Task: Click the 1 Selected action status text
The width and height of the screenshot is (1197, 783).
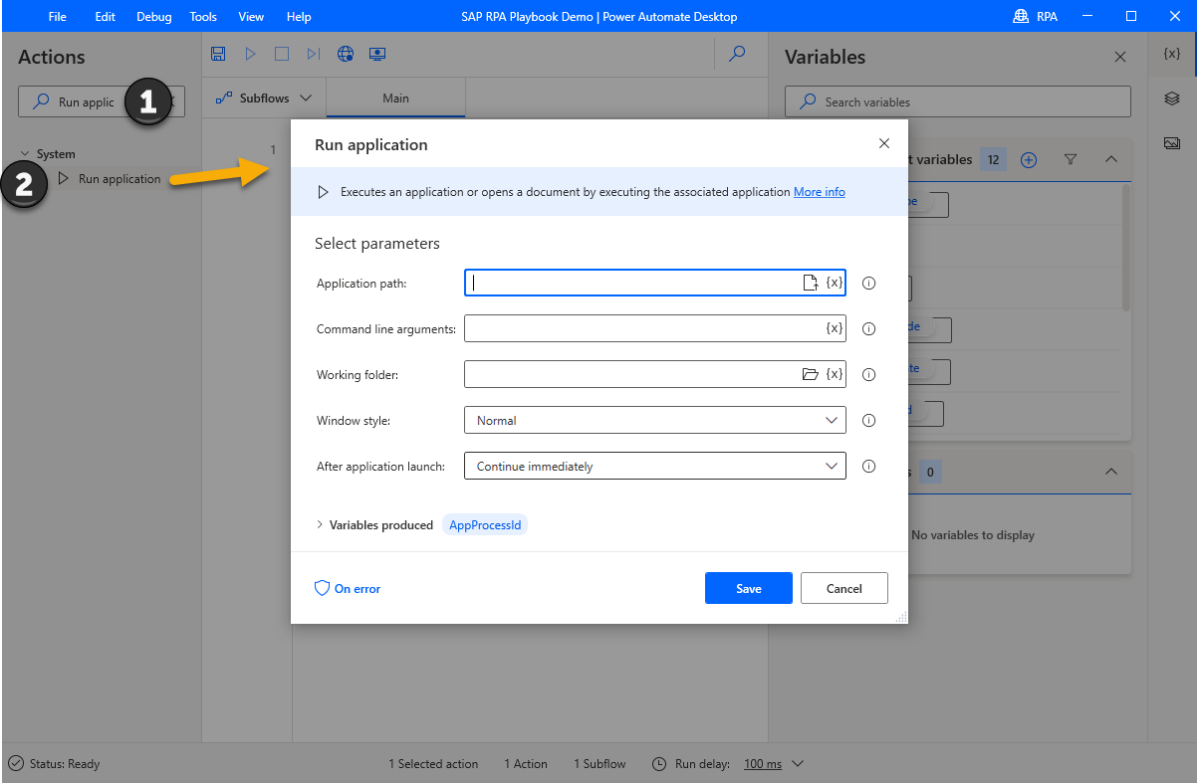Action: (433, 764)
